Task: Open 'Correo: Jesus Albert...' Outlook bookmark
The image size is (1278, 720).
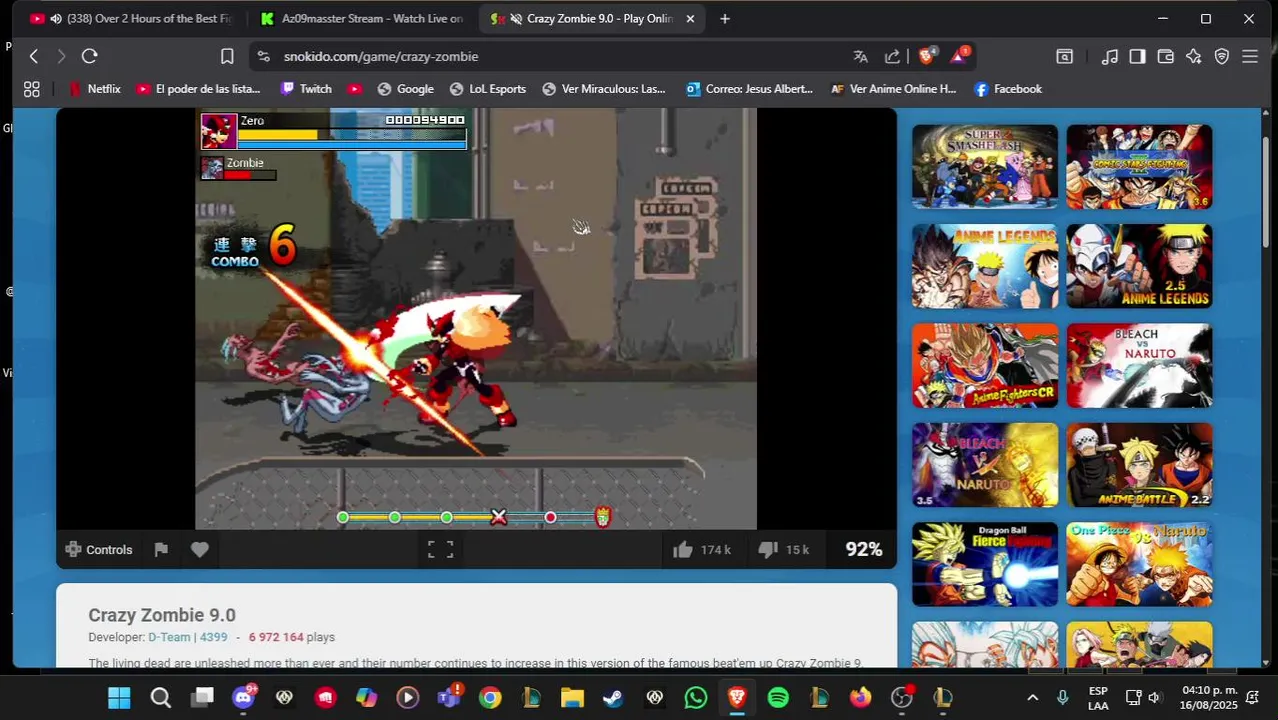Action: click(x=749, y=89)
